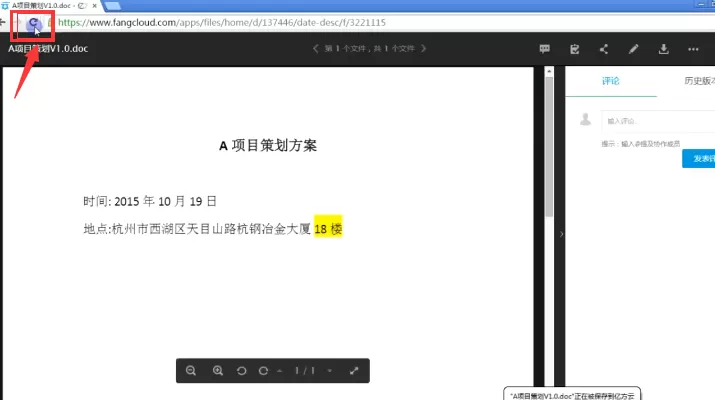Screen dimensions: 715x400
Task: Submit the comment with the blue publish button
Action: click(699, 159)
